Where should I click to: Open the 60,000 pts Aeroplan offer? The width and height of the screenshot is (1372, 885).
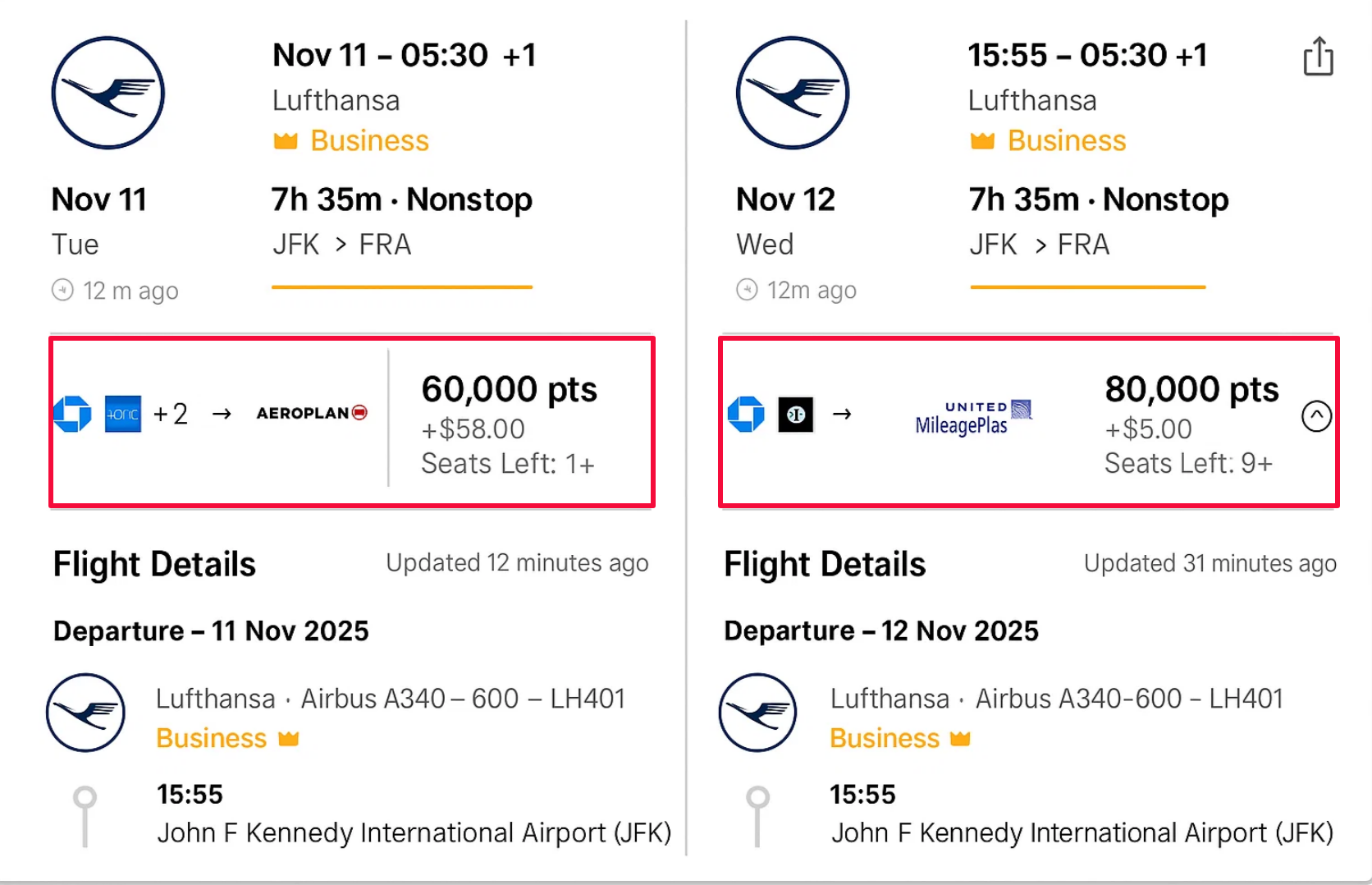click(x=509, y=389)
